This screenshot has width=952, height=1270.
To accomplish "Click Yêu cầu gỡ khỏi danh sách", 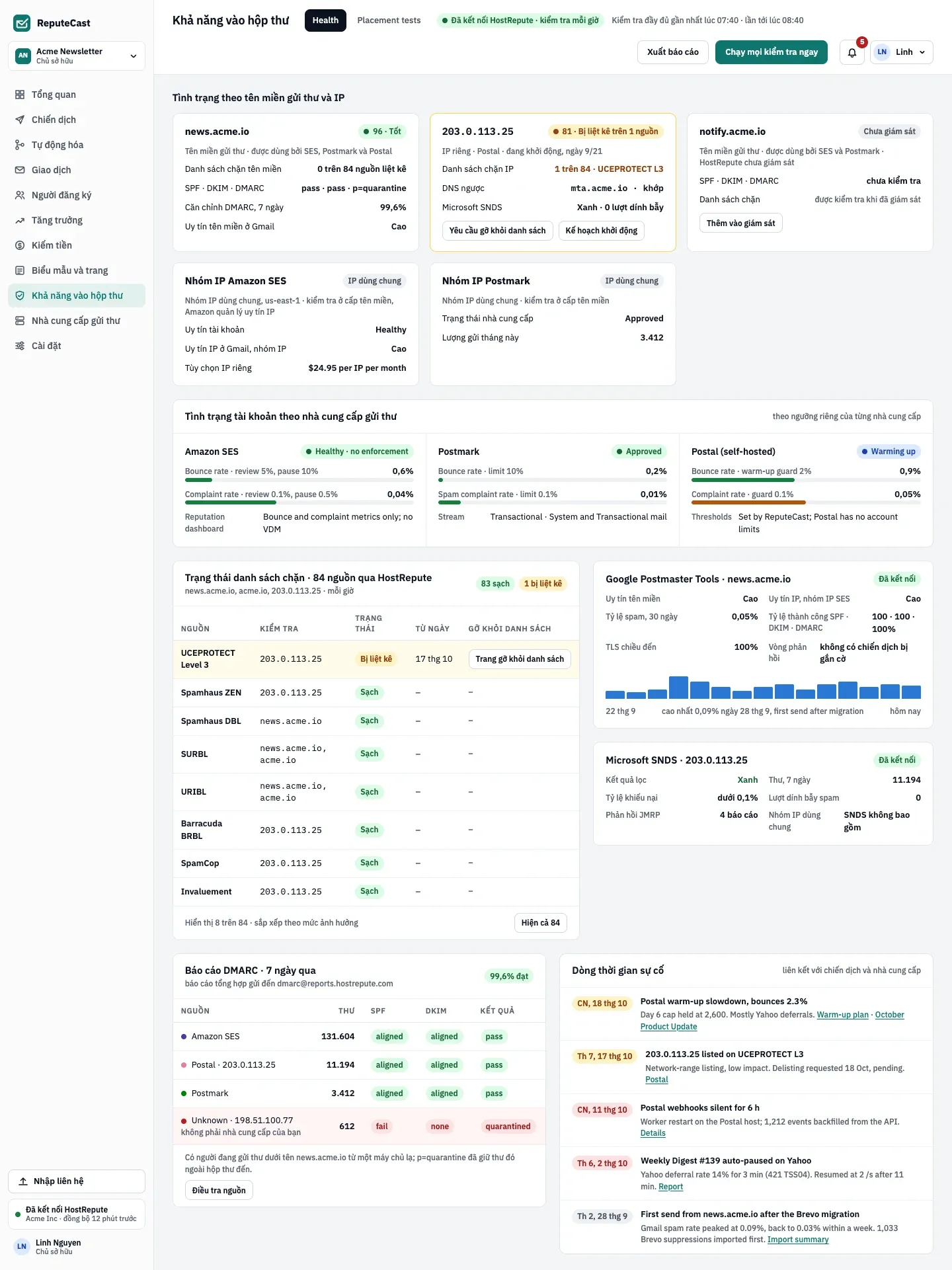I will point(497,231).
